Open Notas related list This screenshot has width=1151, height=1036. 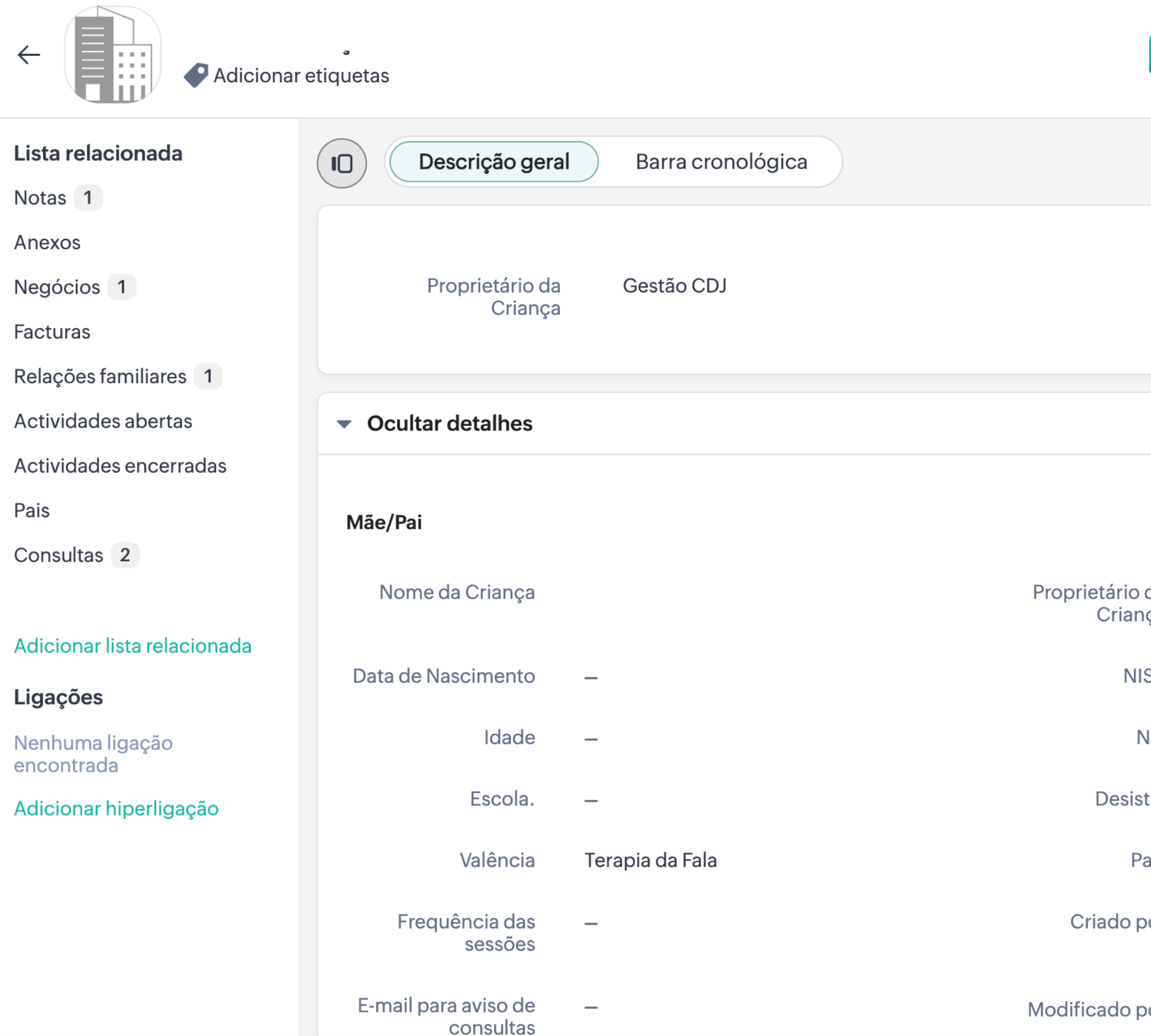(40, 198)
